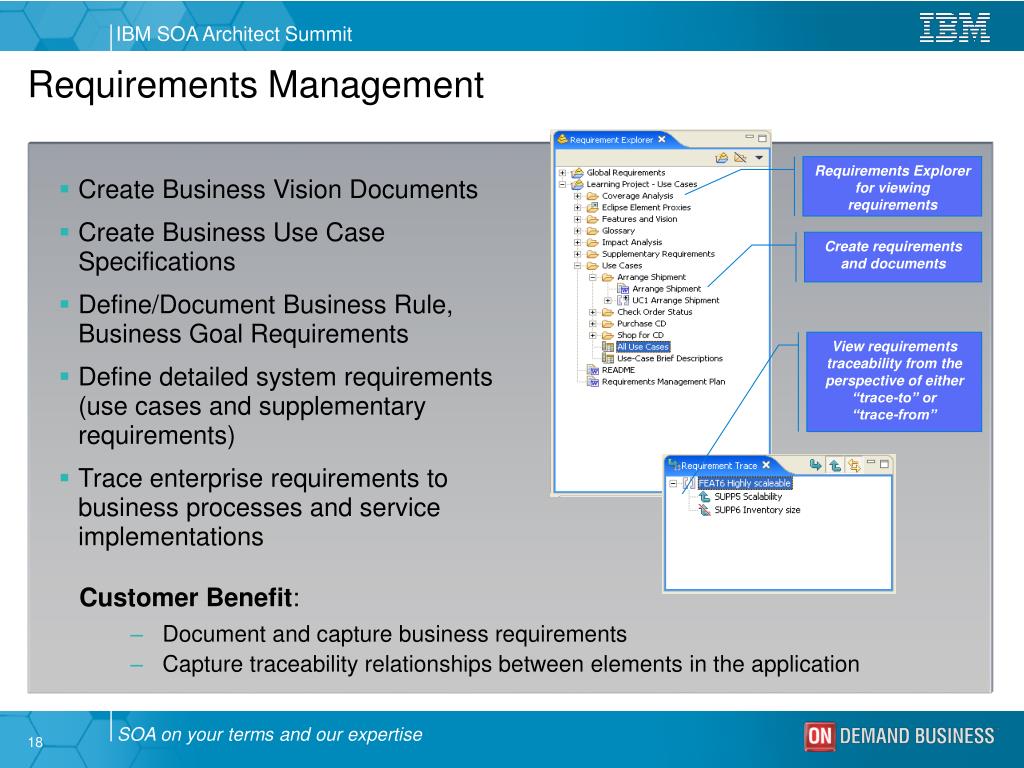The image size is (1024, 768).
Task: Expand the Check Order Status folder
Action: (x=593, y=312)
